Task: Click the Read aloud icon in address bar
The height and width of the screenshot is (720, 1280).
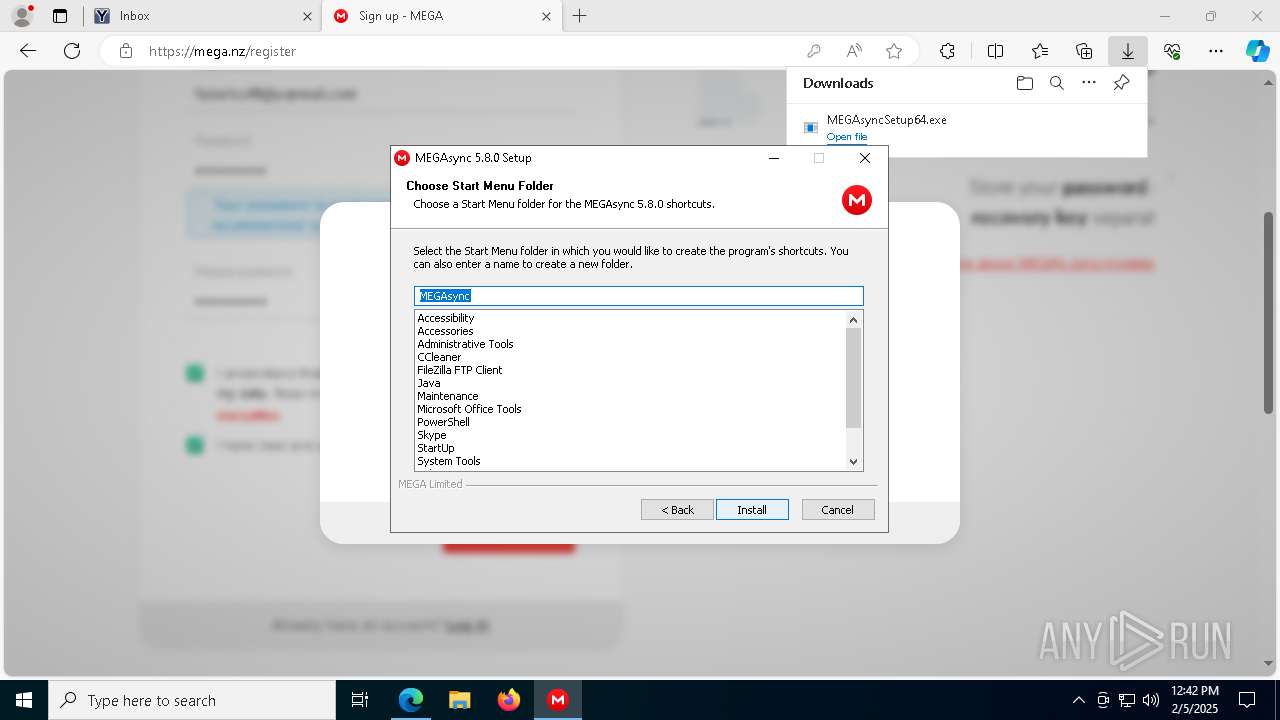Action: [x=854, y=51]
